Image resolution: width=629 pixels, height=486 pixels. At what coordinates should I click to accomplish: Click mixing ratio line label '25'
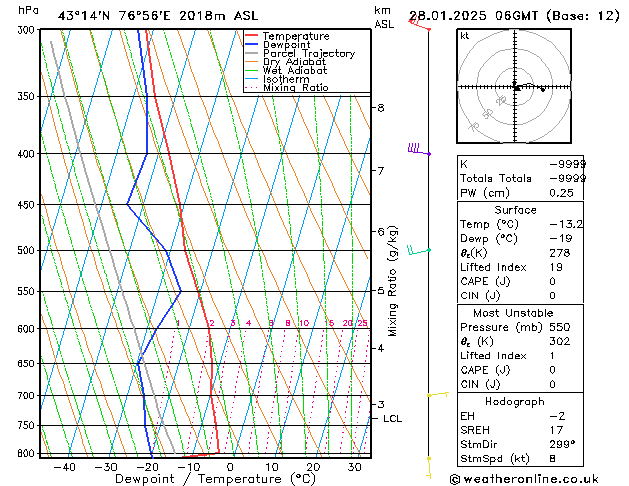(x=363, y=323)
